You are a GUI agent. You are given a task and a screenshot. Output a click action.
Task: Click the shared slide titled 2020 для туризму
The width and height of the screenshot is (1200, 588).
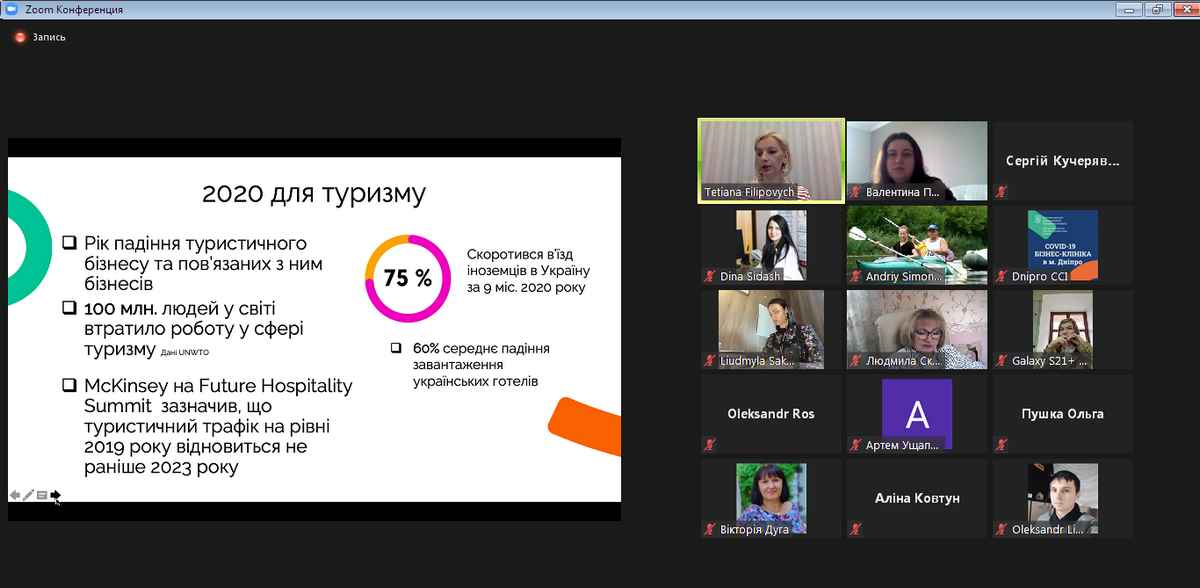tap(314, 330)
